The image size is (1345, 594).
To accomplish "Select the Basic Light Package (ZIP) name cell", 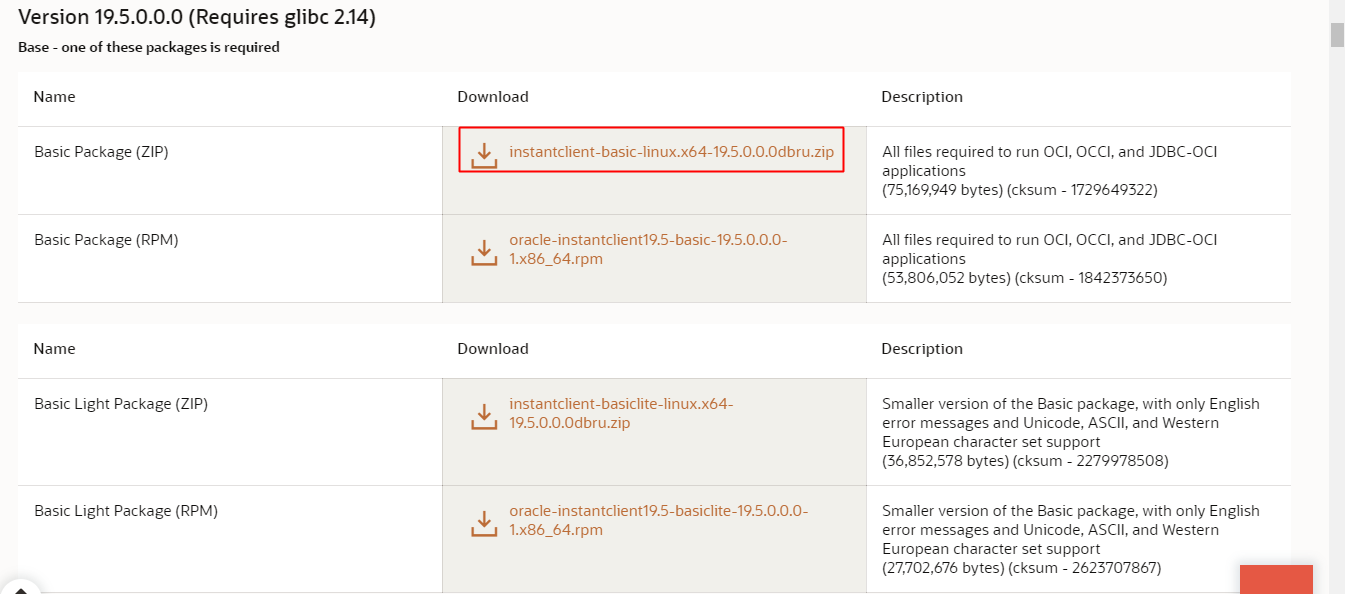I will click(x=121, y=404).
